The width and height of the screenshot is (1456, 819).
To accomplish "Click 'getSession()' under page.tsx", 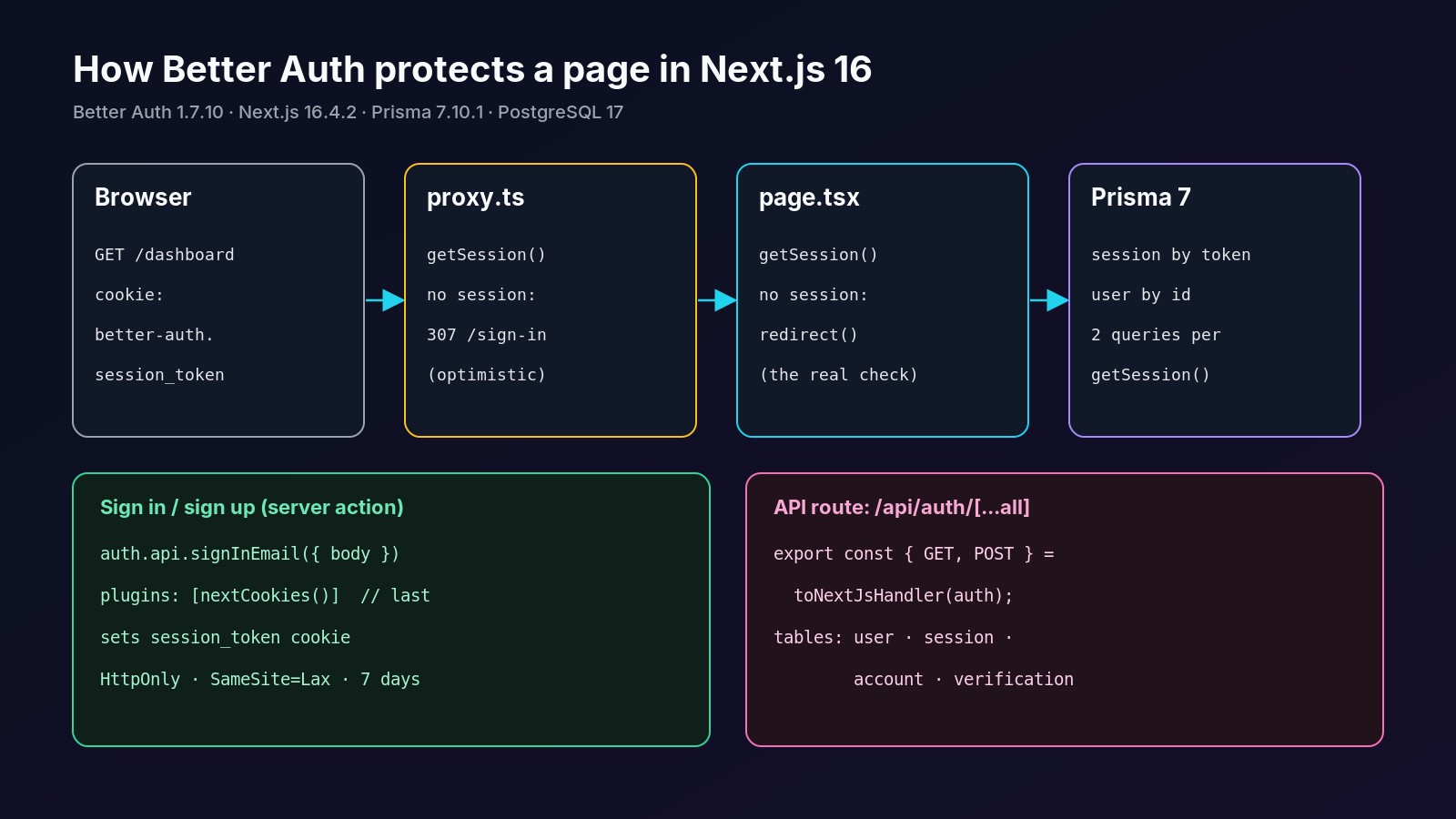I will click(x=818, y=255).
